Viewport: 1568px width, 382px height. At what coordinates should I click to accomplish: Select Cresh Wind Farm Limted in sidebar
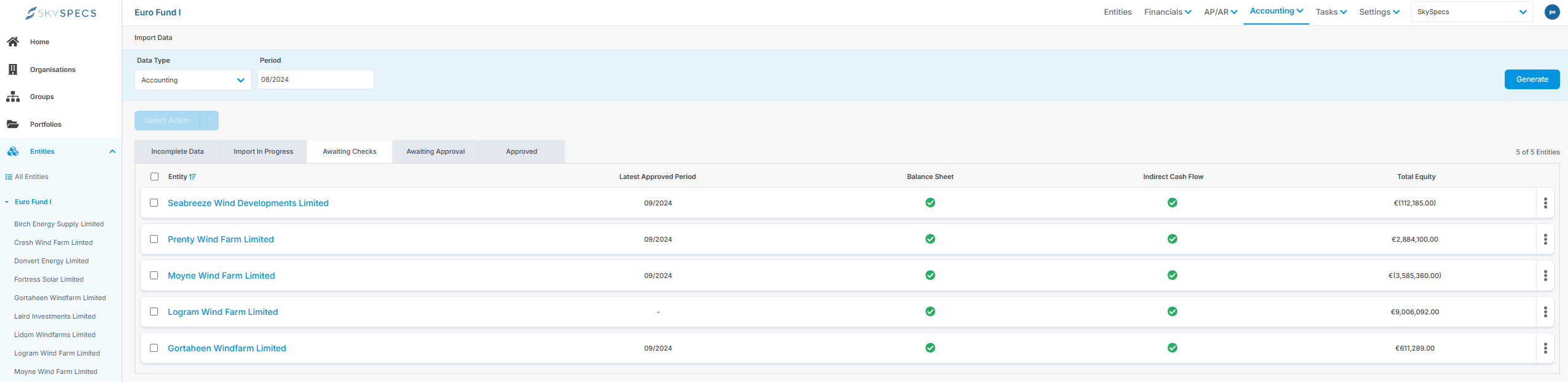point(53,242)
